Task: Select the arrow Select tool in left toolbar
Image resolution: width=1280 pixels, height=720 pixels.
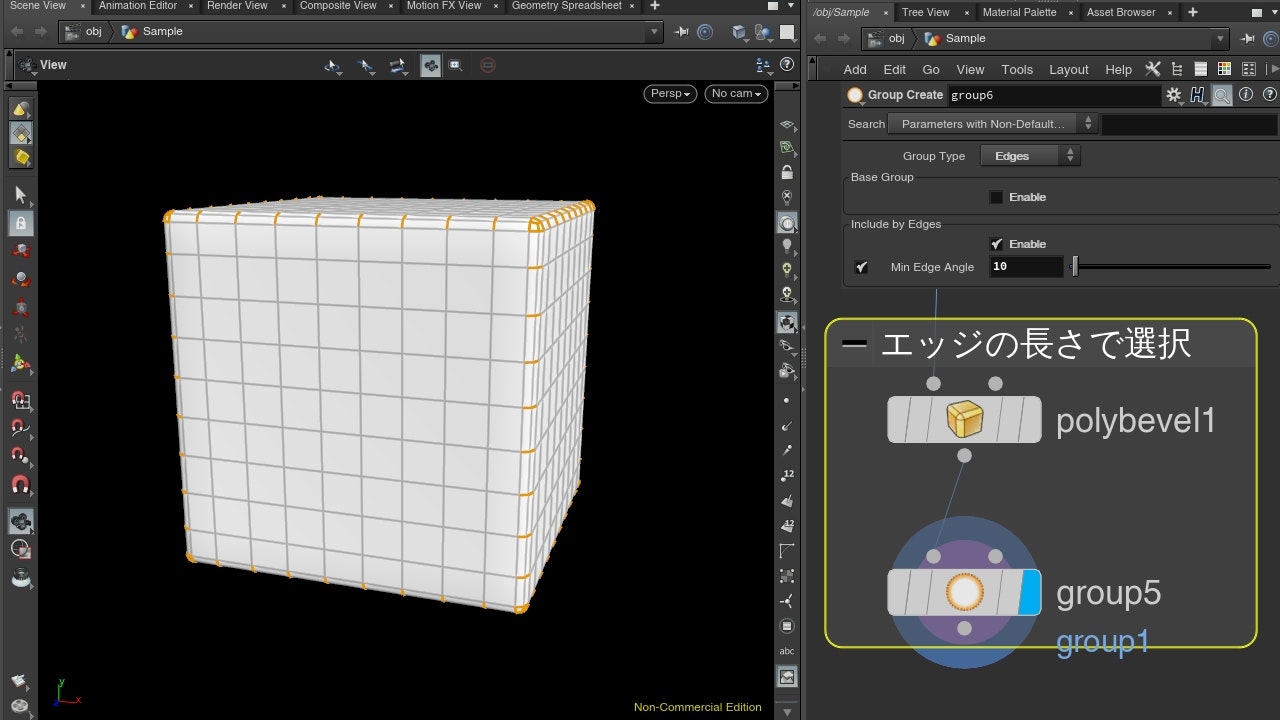Action: coord(20,195)
